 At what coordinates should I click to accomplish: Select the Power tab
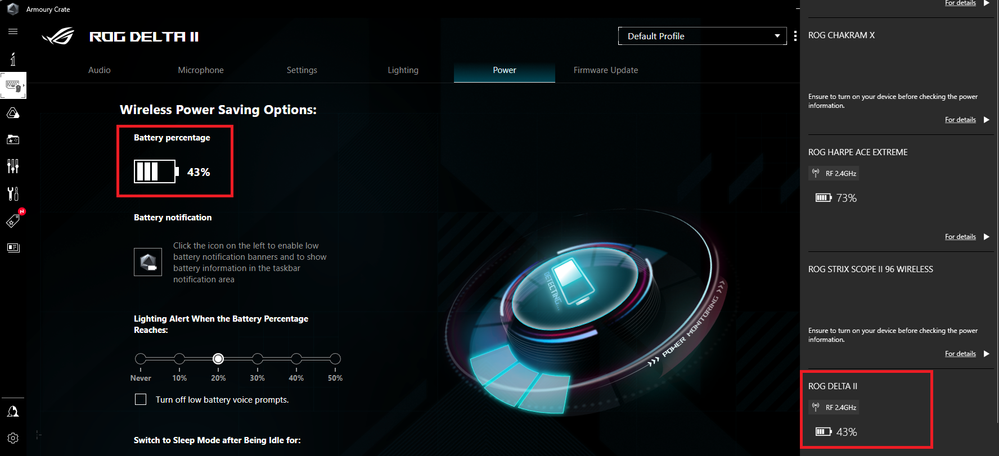click(505, 70)
